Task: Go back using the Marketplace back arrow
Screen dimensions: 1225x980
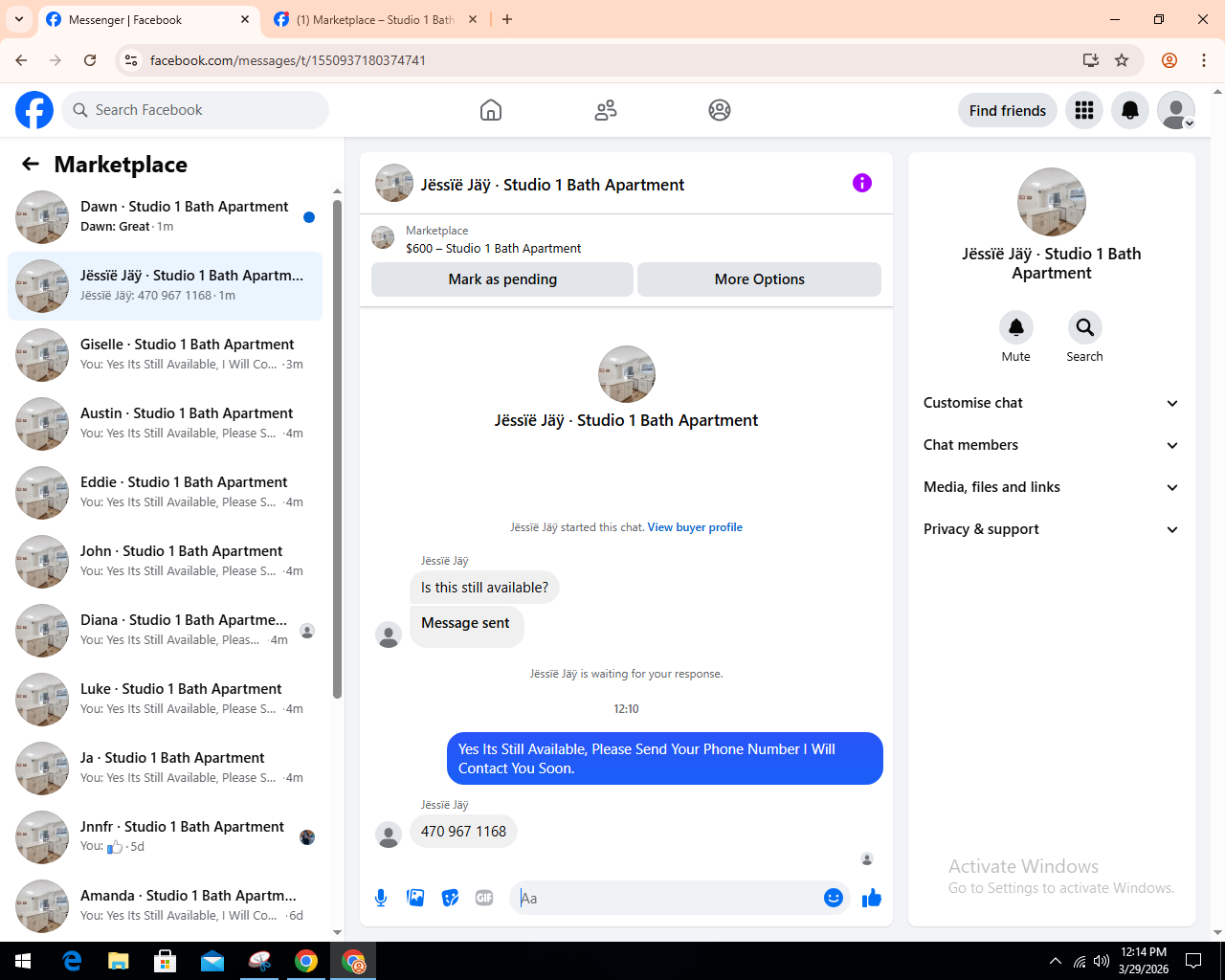Action: click(x=31, y=164)
